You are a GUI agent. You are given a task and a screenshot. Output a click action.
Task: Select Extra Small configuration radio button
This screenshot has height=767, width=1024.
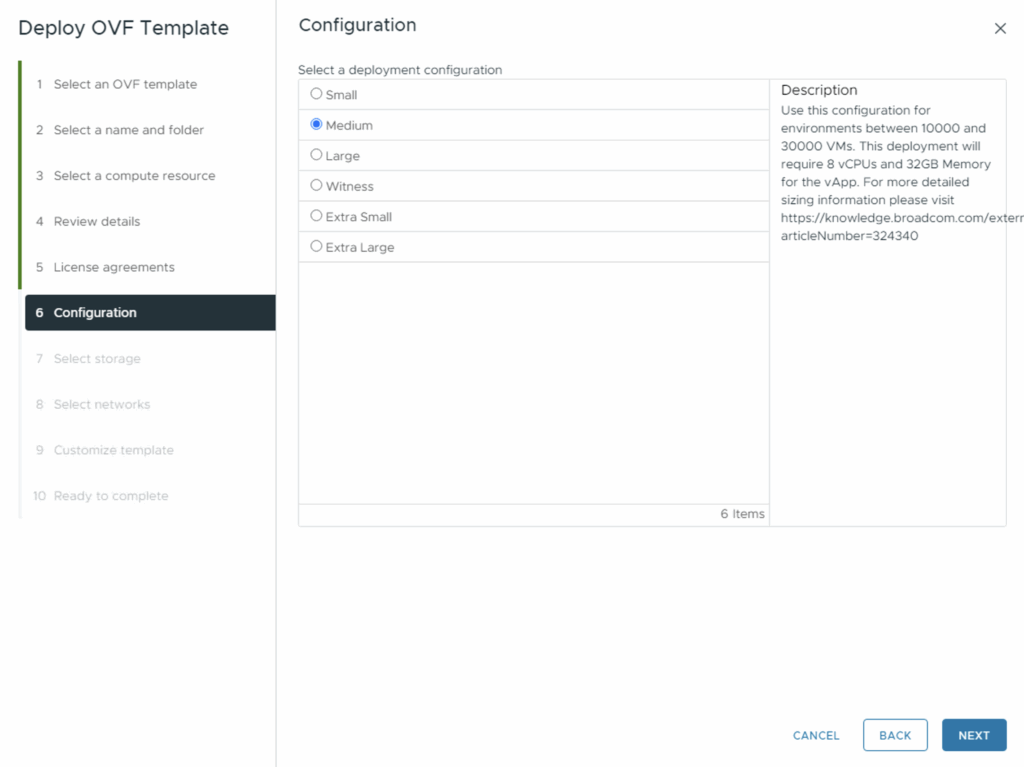point(317,216)
